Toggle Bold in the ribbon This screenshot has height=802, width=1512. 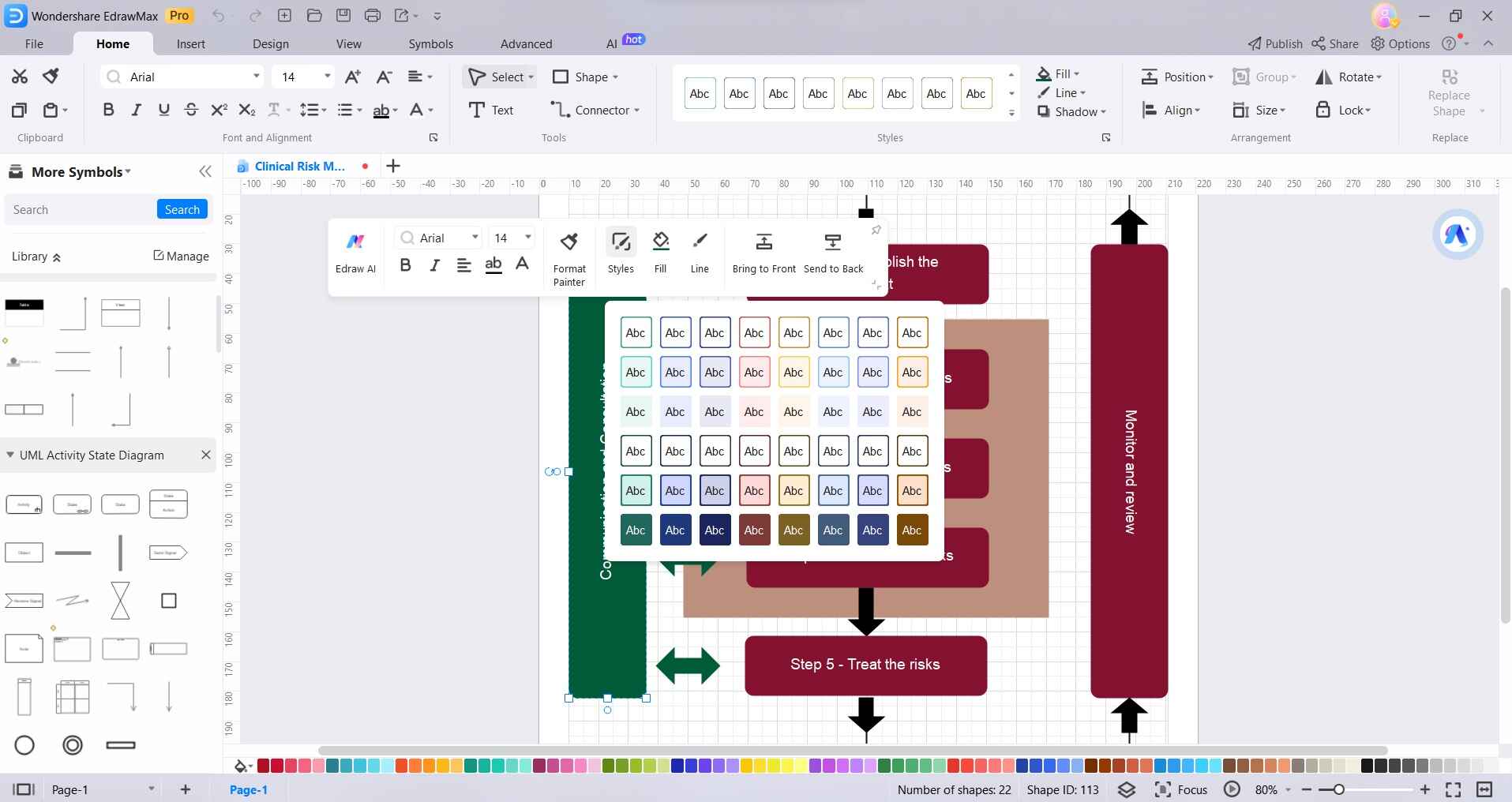(109, 110)
